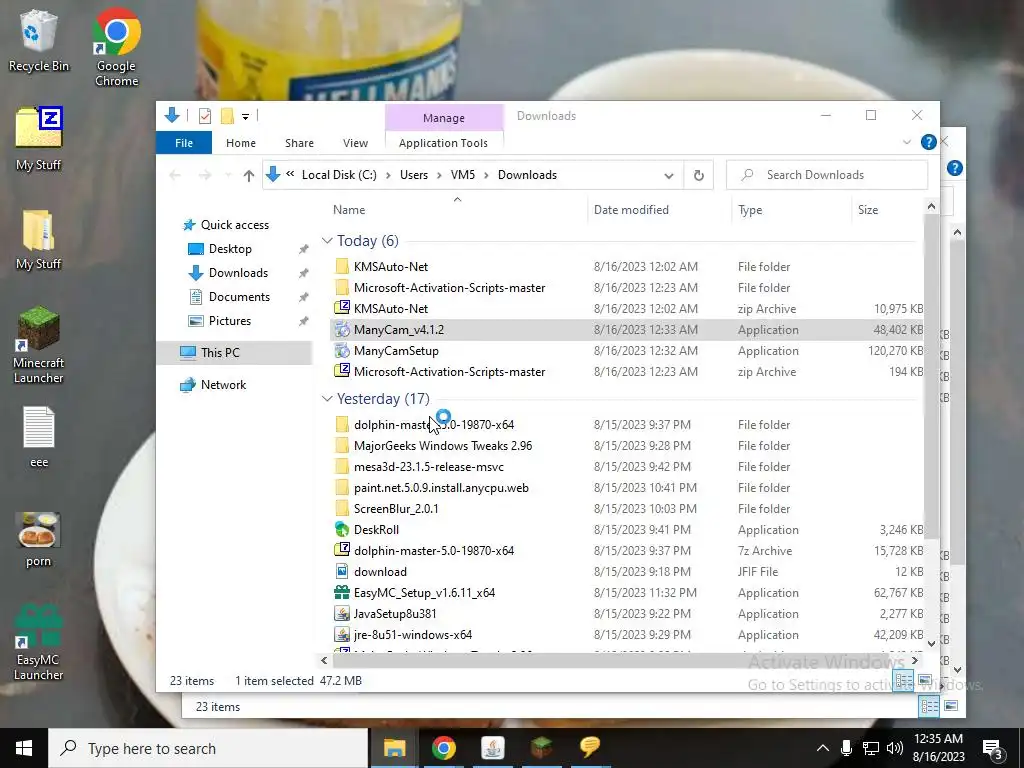Screen dimensions: 1024x768
Task: Open the Minecraft taskbar app
Action: tap(541, 748)
